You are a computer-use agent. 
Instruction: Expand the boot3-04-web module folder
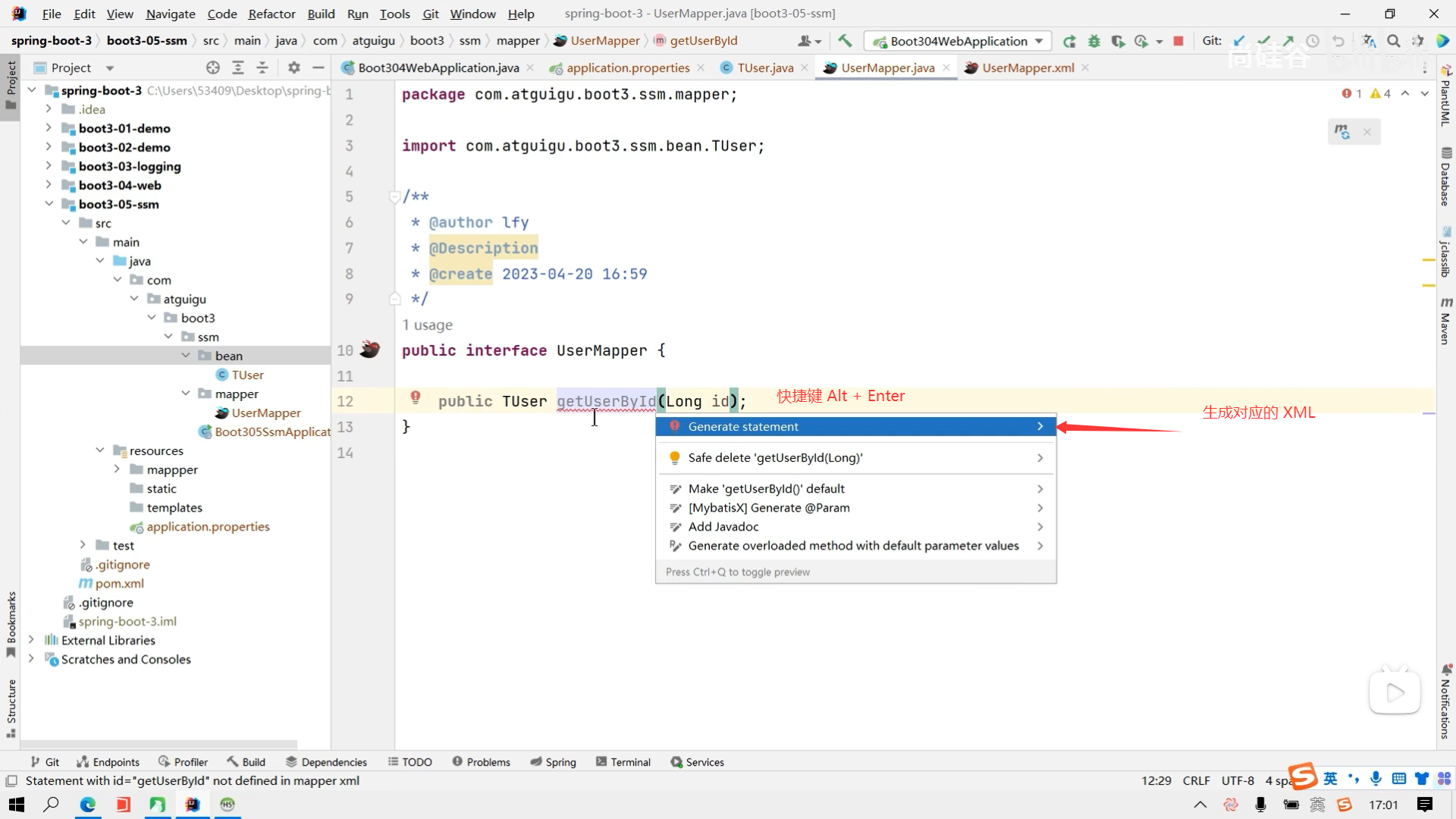[49, 185]
